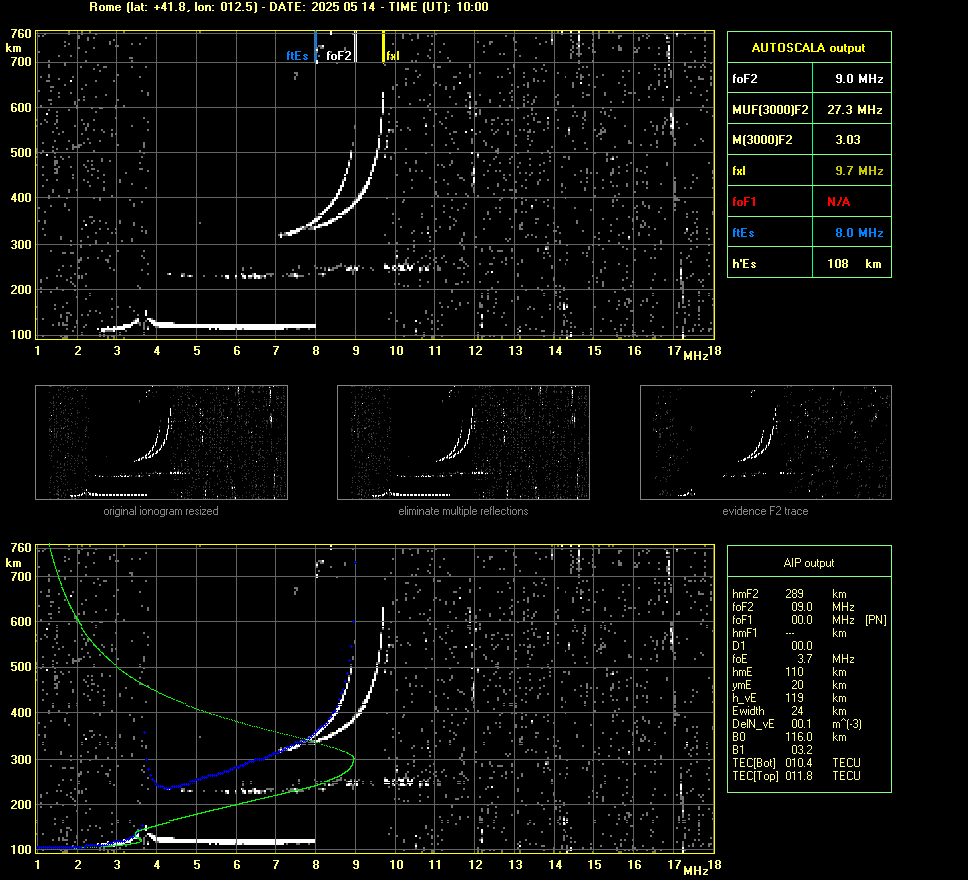The width and height of the screenshot is (968, 880).
Task: Select the h'Es label
Action: (744, 264)
